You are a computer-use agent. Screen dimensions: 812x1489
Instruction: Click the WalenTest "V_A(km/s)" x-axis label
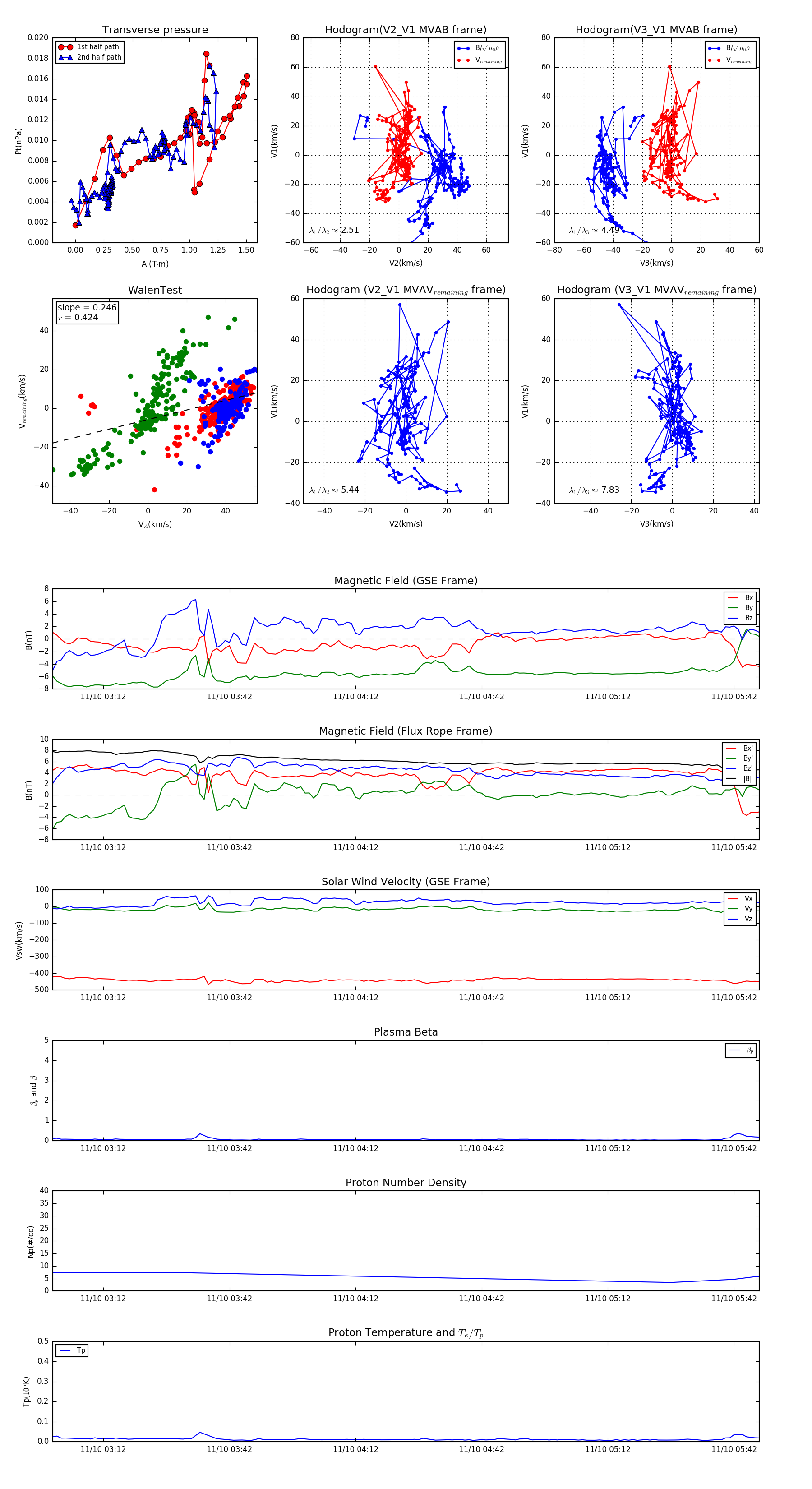[155, 524]
